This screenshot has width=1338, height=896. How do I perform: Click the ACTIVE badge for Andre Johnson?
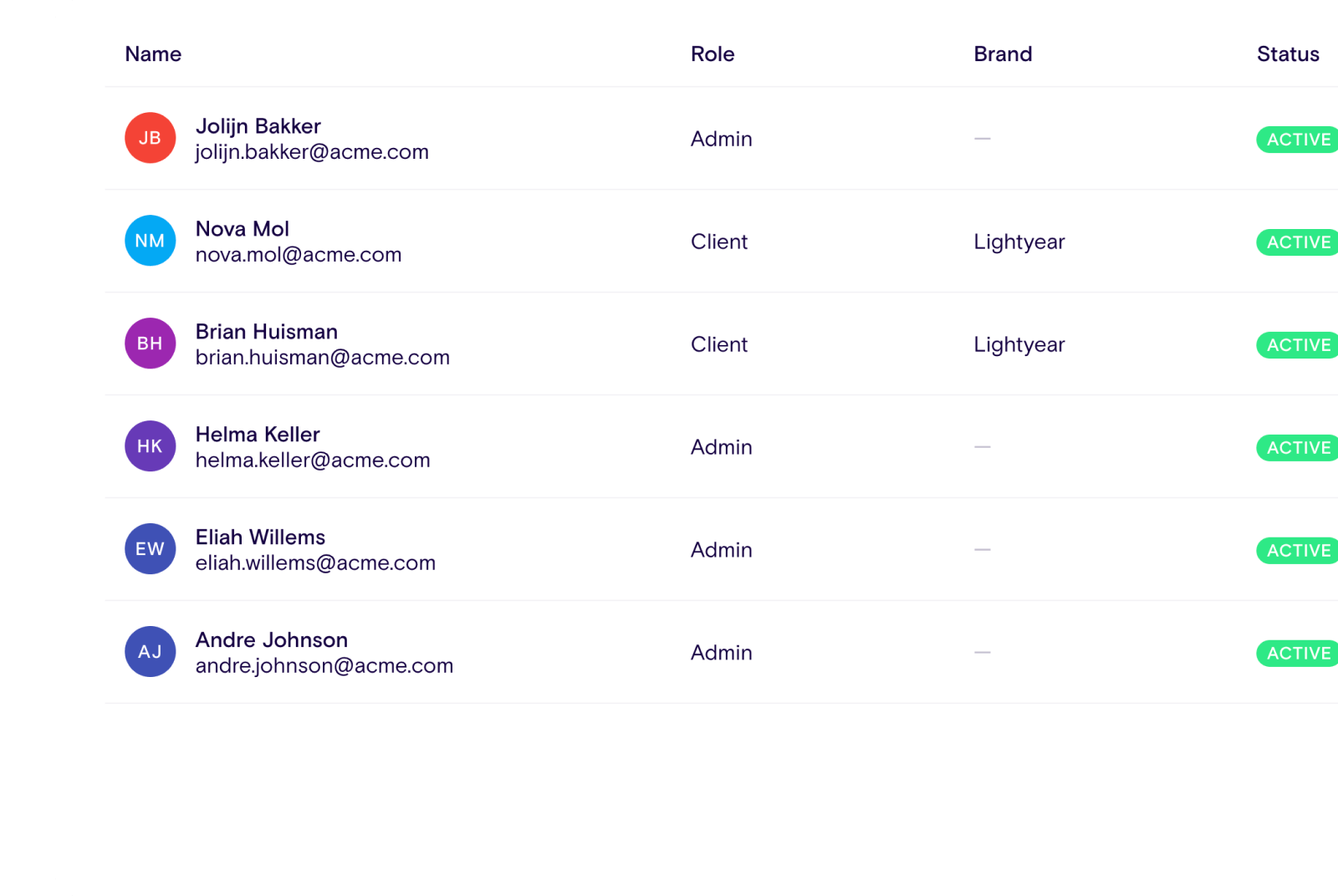(x=1298, y=654)
